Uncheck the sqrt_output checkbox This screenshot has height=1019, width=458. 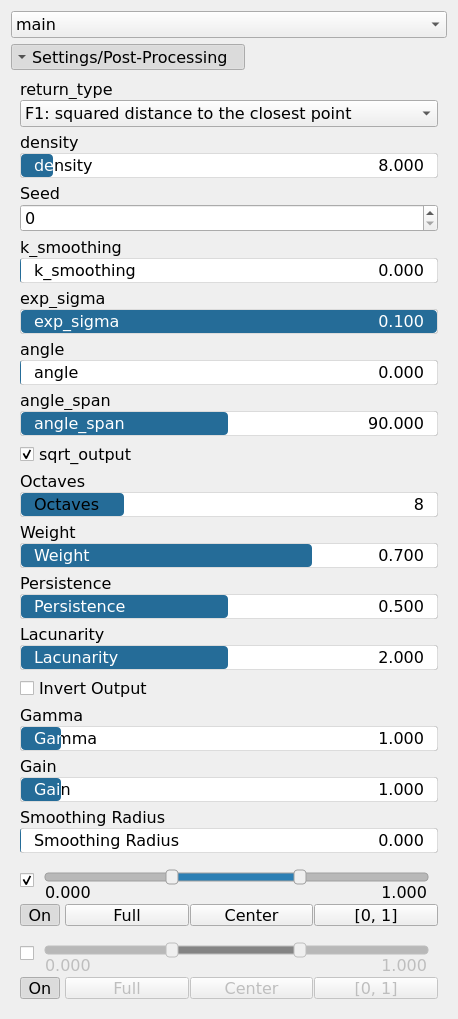click(27, 454)
